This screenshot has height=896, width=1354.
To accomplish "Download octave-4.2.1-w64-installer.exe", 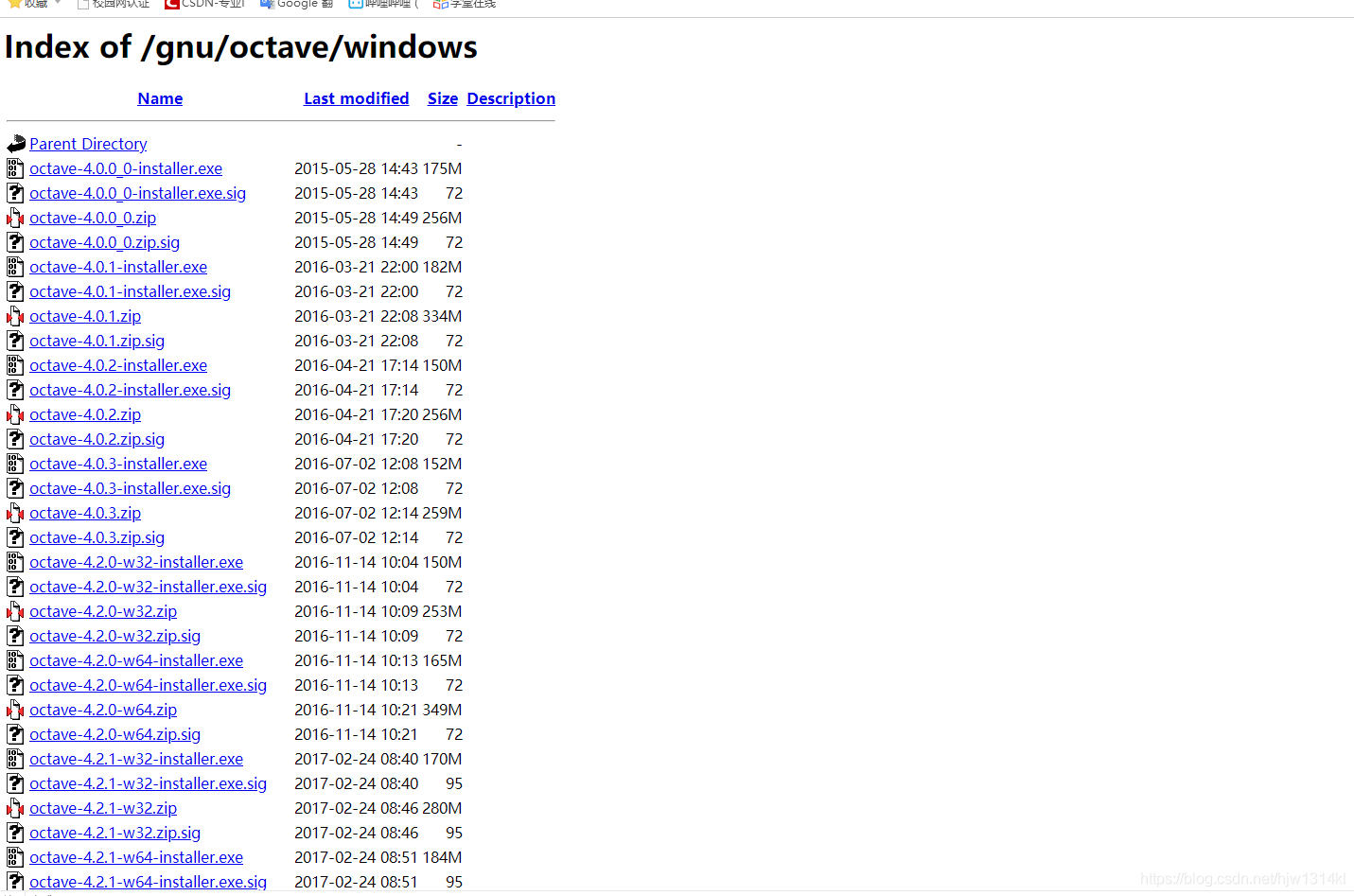I will coord(136,857).
